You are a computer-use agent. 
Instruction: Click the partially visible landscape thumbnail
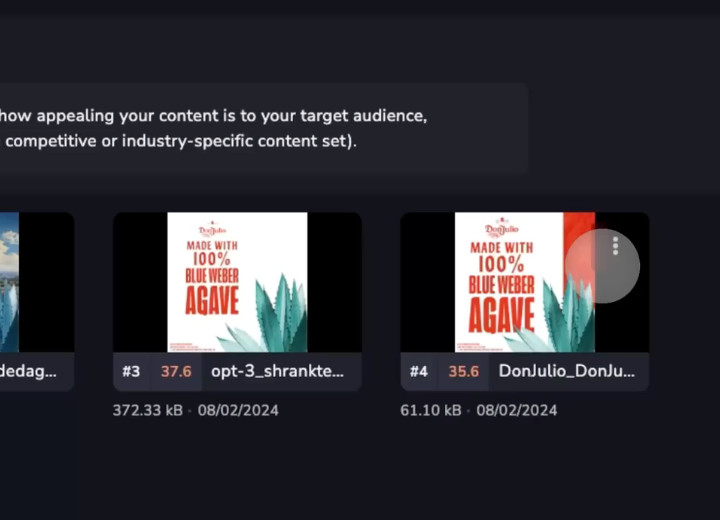pos(9,282)
